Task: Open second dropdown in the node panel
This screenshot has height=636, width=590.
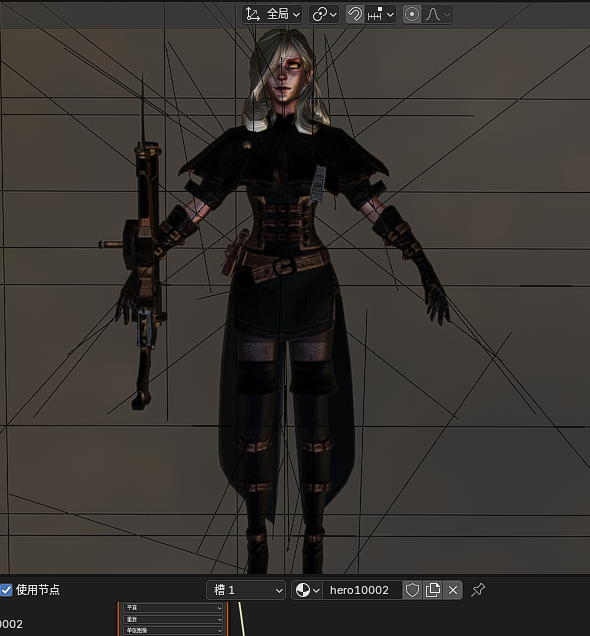Action: [x=173, y=619]
